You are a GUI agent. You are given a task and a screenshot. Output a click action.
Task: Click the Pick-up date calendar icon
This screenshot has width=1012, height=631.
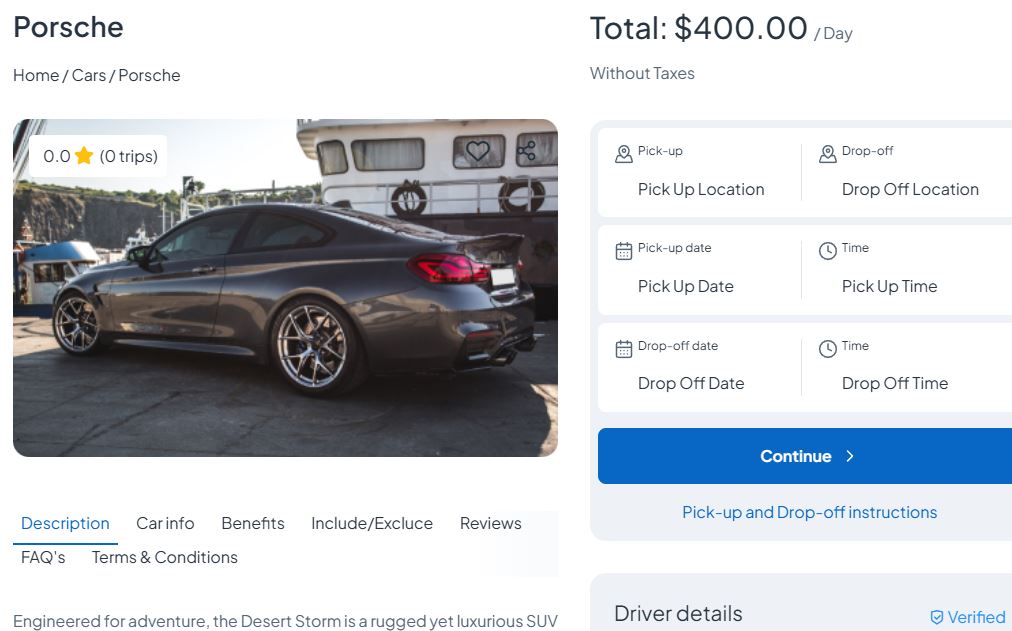click(624, 250)
